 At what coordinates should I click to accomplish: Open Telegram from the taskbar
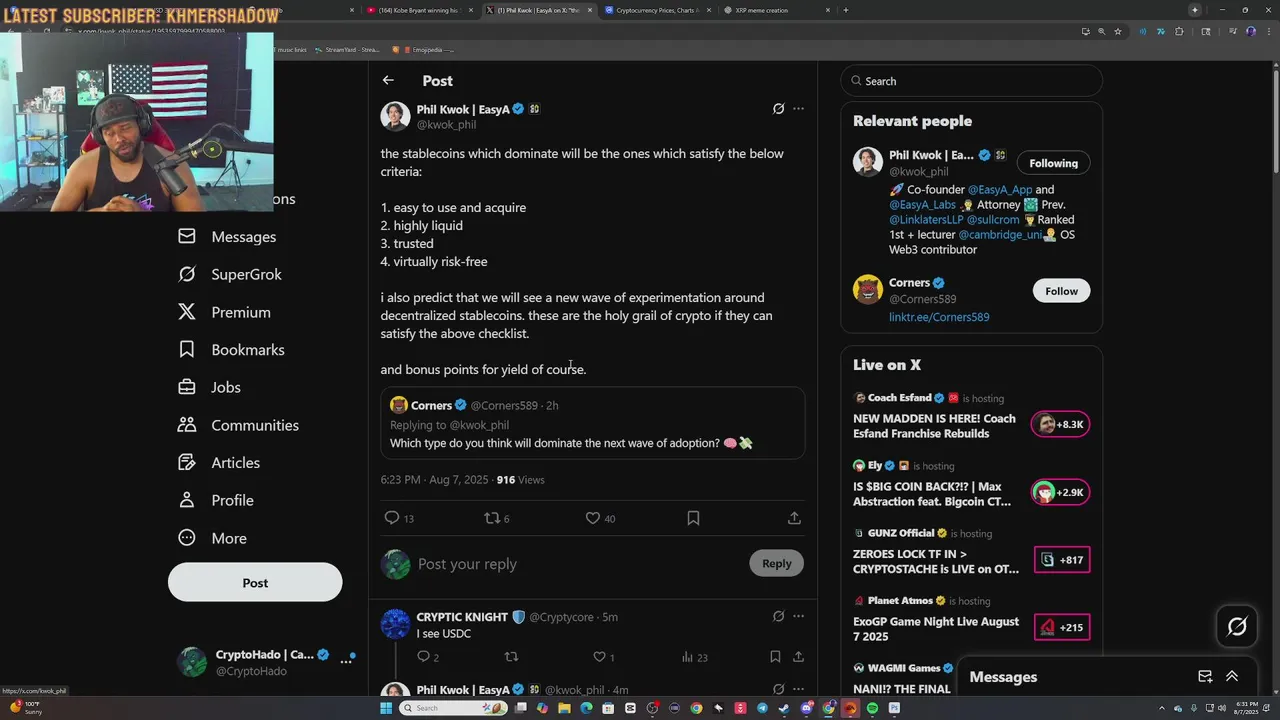tap(762, 708)
